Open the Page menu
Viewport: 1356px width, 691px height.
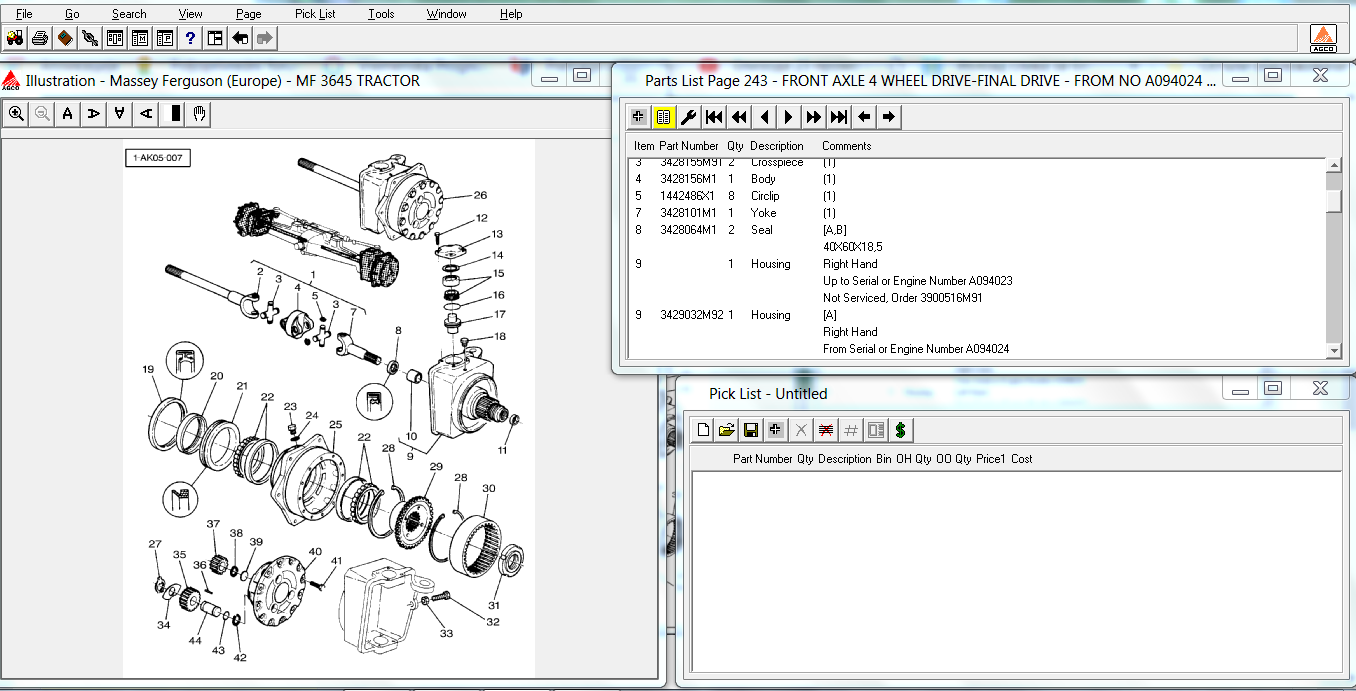[x=249, y=14]
